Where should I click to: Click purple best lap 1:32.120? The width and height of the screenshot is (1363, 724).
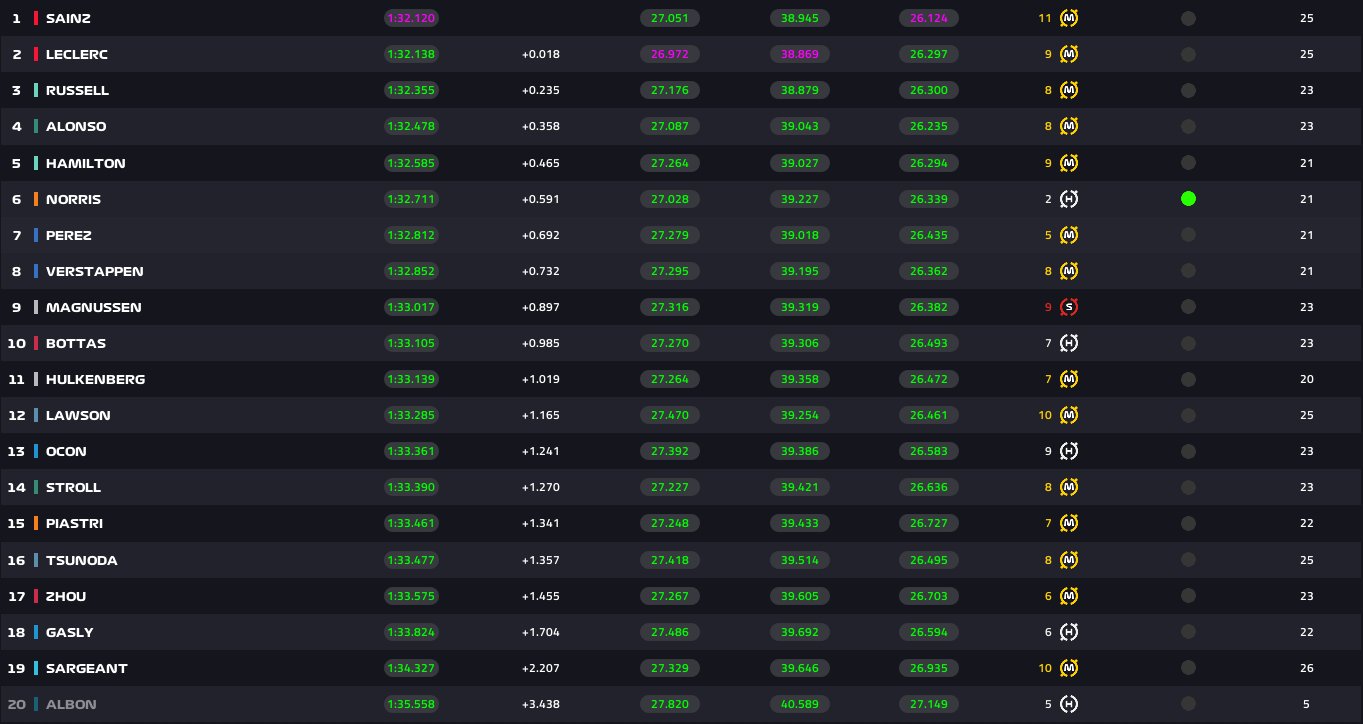[x=411, y=18]
